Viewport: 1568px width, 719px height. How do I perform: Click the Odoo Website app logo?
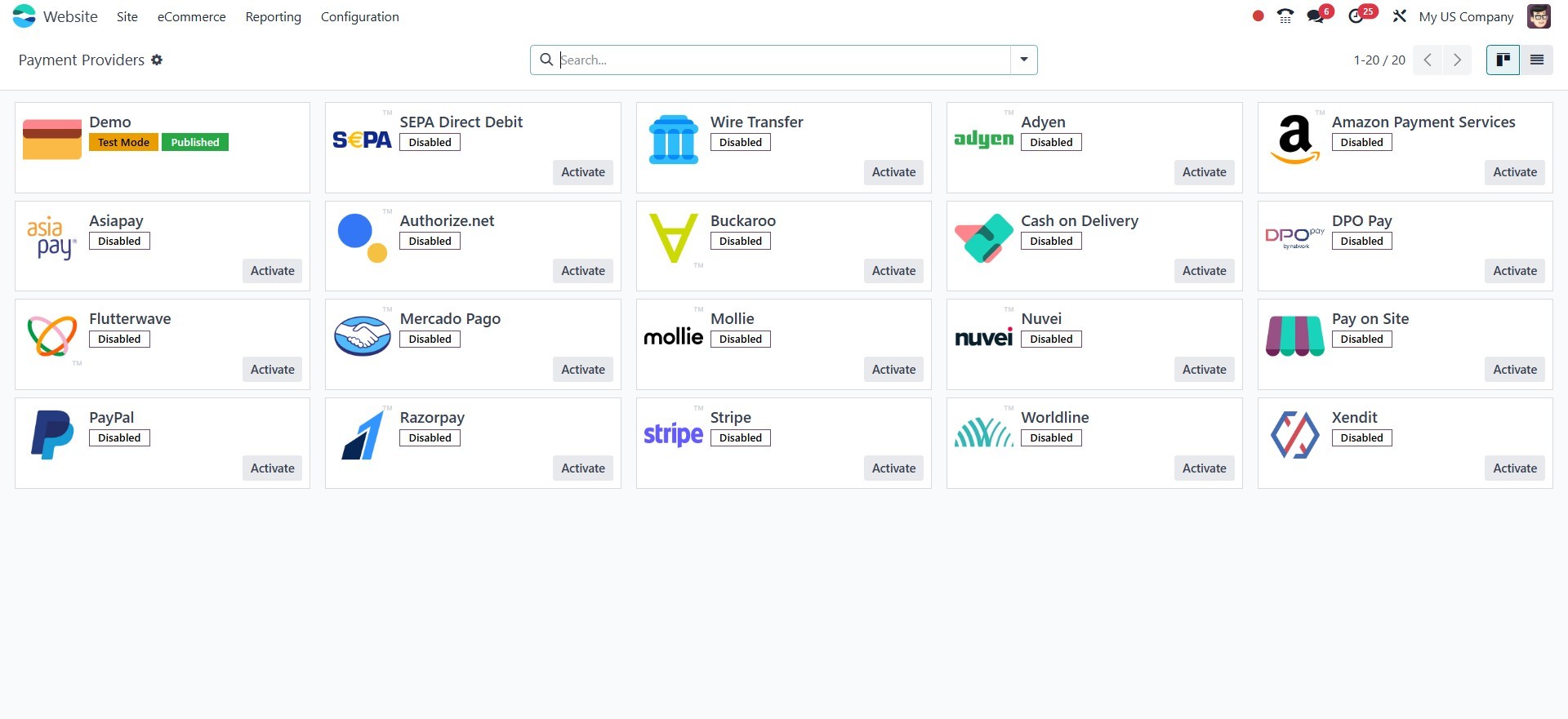click(x=24, y=16)
